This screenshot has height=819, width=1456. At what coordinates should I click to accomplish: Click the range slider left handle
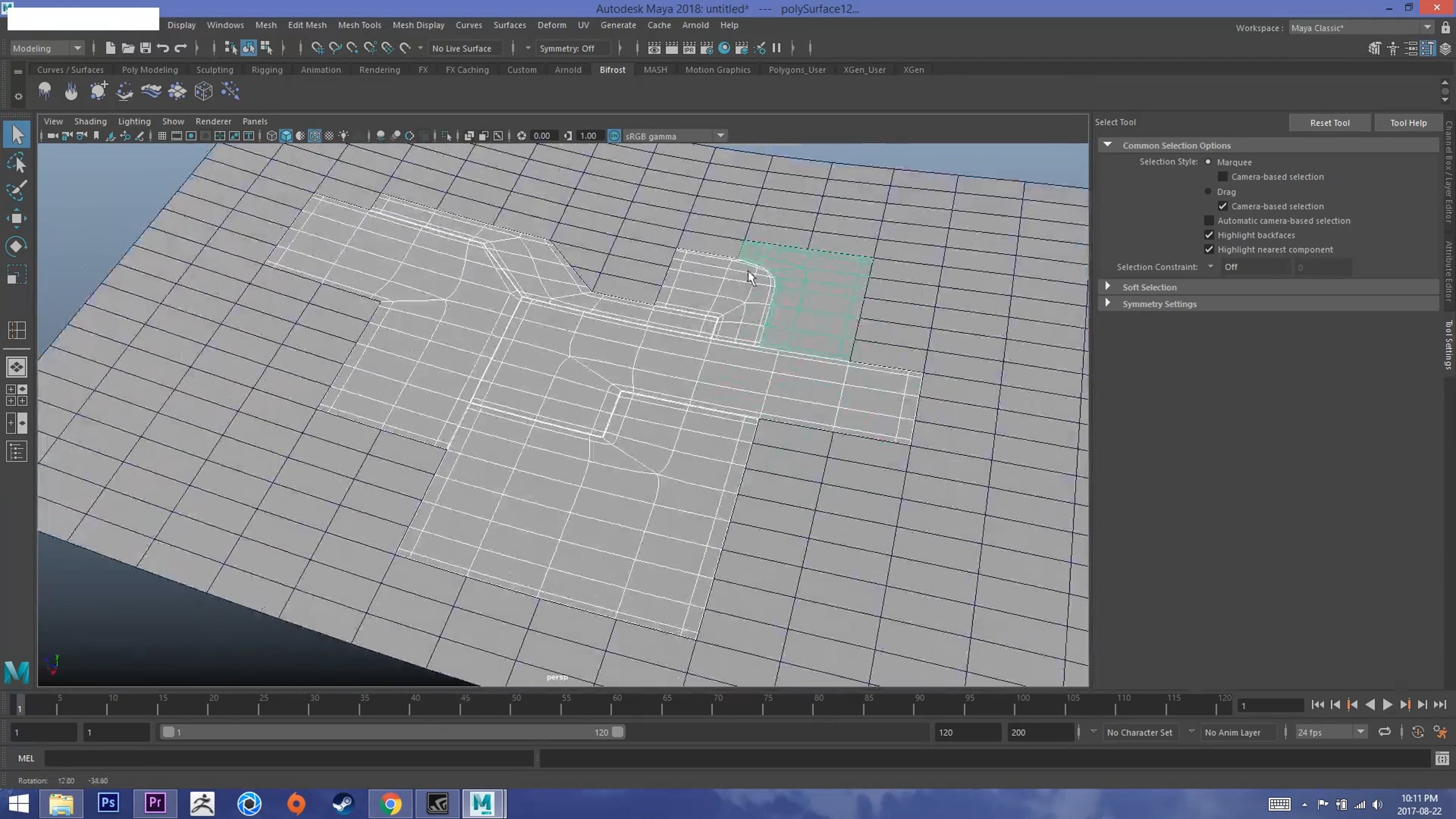tap(169, 732)
